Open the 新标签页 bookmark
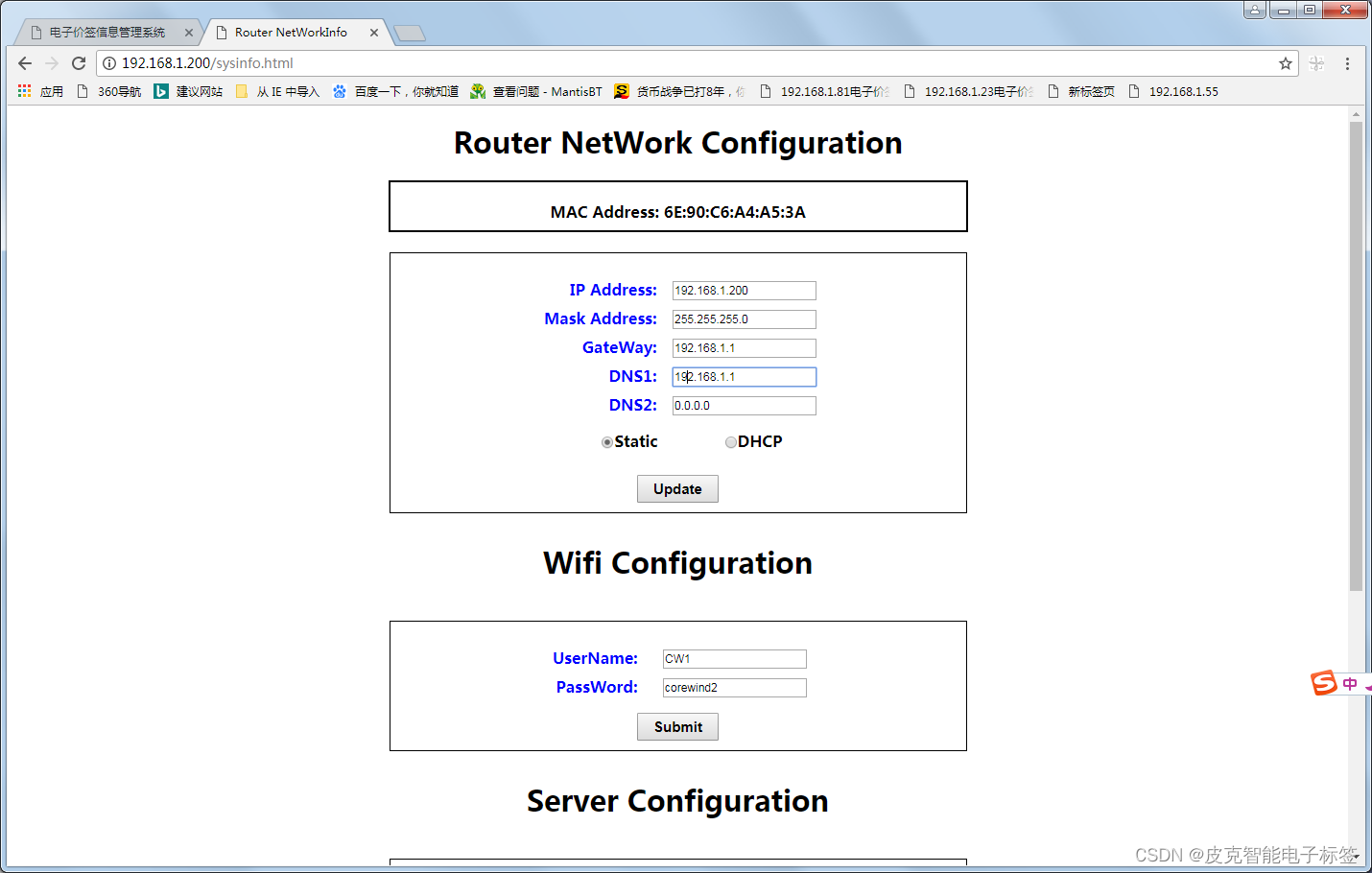Screen dimensions: 1372x873 (x=1081, y=91)
